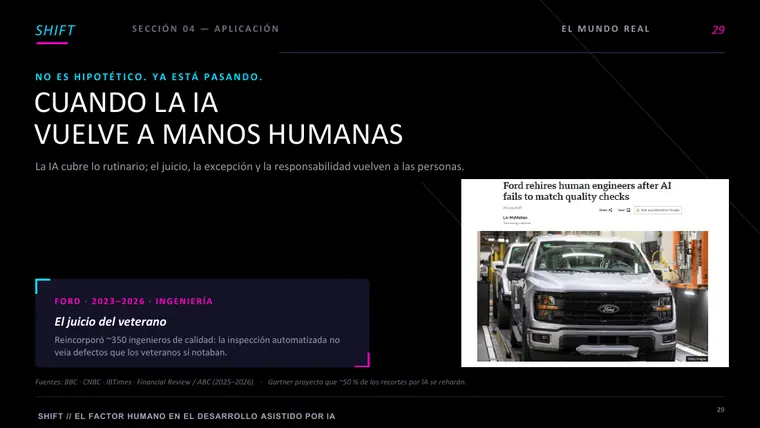Click the Ford emblem on the truck grille
Screen dimensions: 760x428
(x=608, y=309)
